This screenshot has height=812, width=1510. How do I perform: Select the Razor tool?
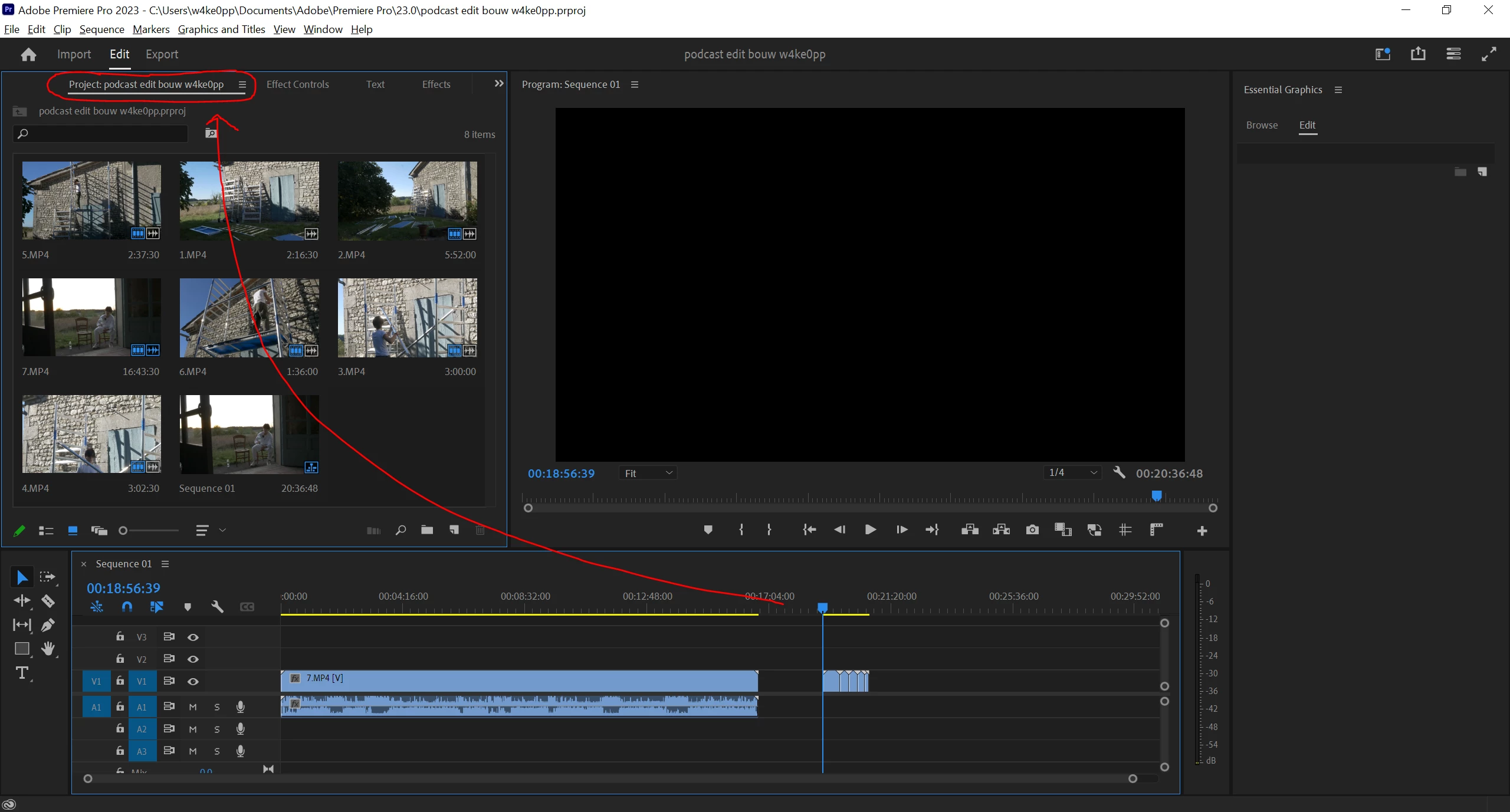(x=48, y=601)
